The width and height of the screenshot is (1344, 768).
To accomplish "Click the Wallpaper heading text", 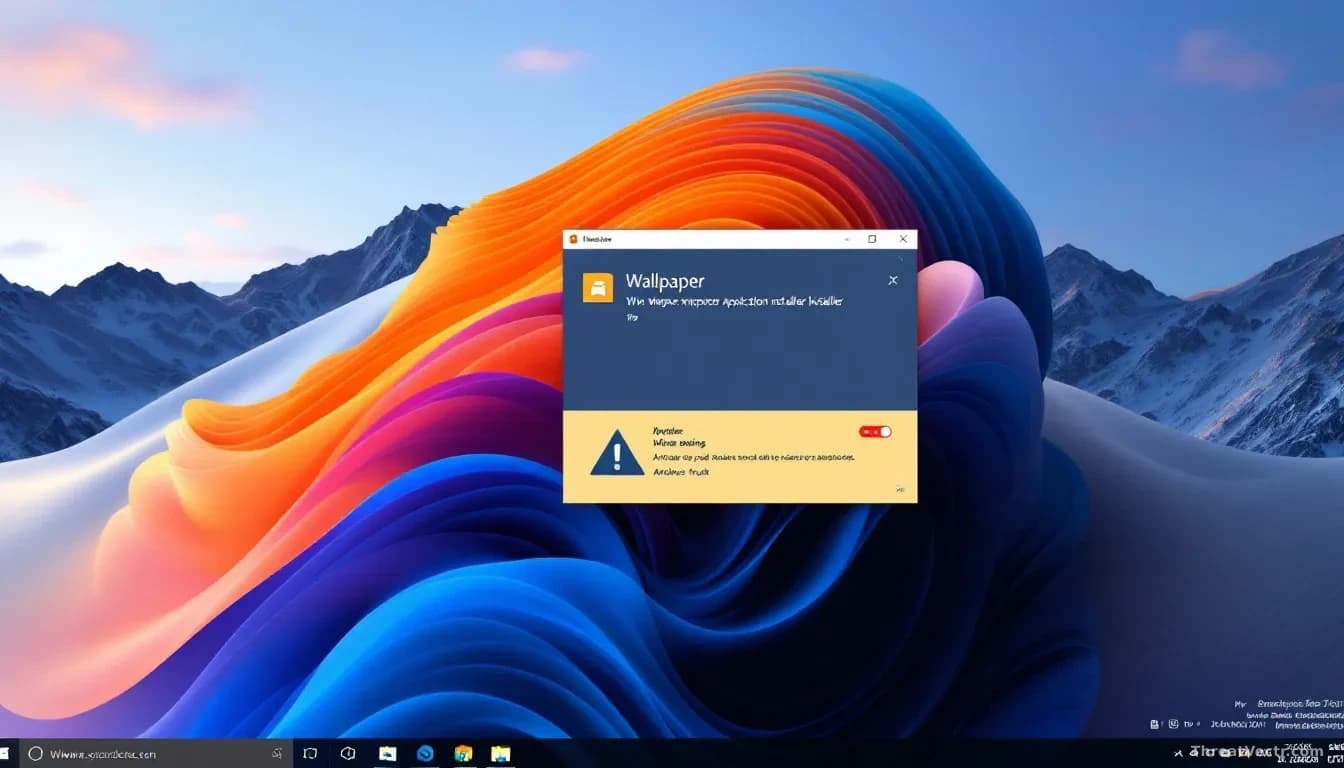I will click(x=665, y=281).
